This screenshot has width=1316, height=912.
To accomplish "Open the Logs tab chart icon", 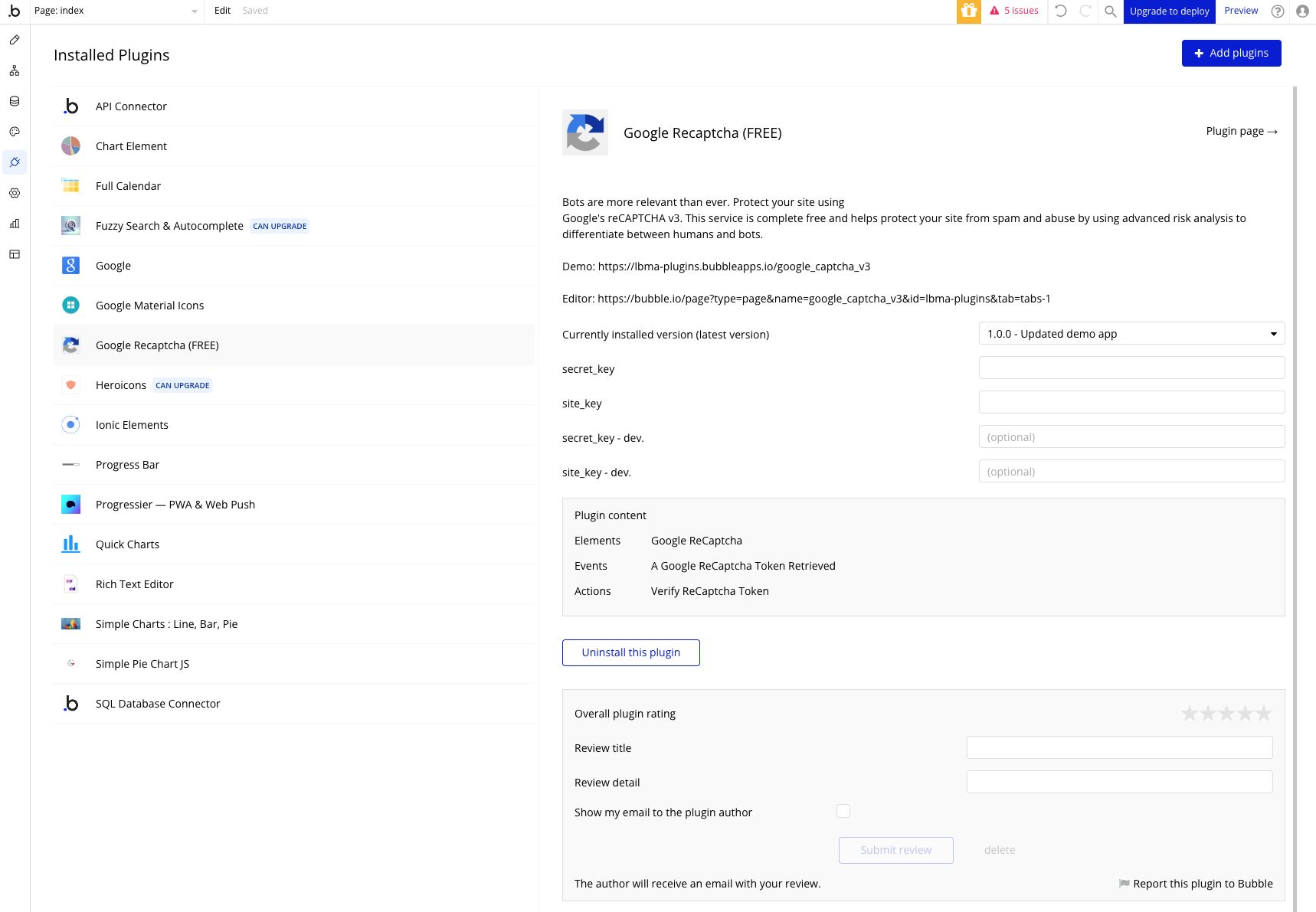I will point(15,224).
